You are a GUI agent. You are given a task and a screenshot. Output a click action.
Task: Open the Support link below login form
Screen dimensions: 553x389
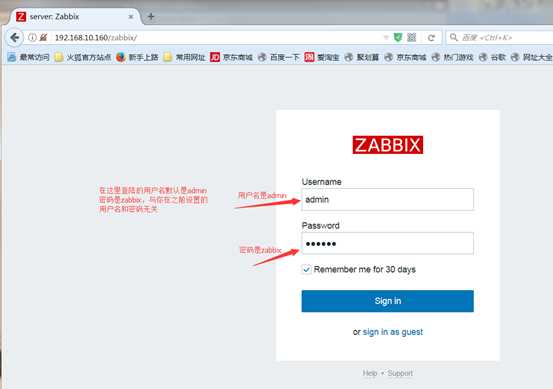tap(400, 373)
